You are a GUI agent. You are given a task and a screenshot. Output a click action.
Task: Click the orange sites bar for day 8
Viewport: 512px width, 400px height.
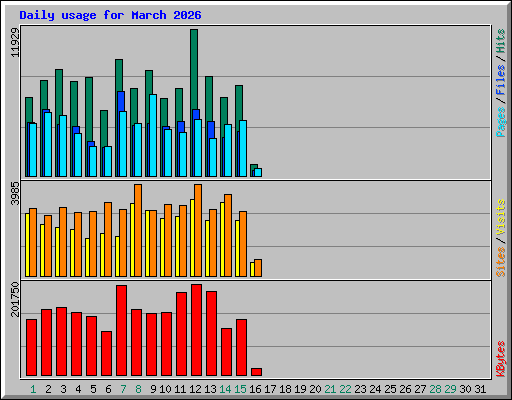[x=138, y=230]
